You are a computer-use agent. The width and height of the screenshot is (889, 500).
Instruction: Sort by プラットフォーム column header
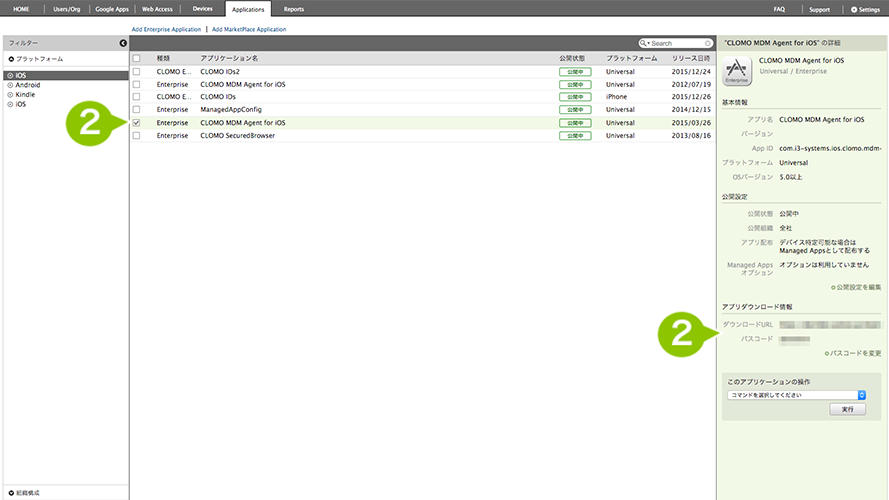click(632, 58)
